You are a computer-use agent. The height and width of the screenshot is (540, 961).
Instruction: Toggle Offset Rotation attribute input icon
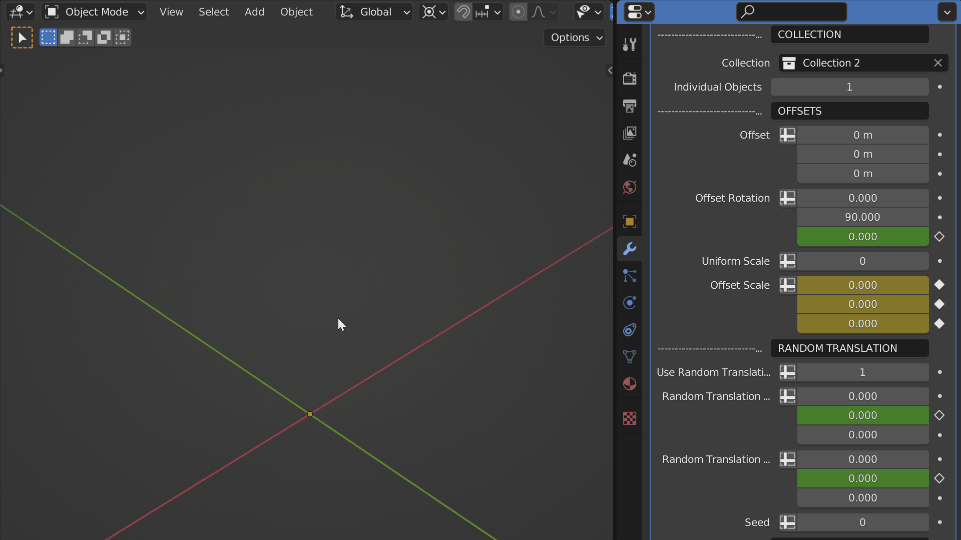788,198
